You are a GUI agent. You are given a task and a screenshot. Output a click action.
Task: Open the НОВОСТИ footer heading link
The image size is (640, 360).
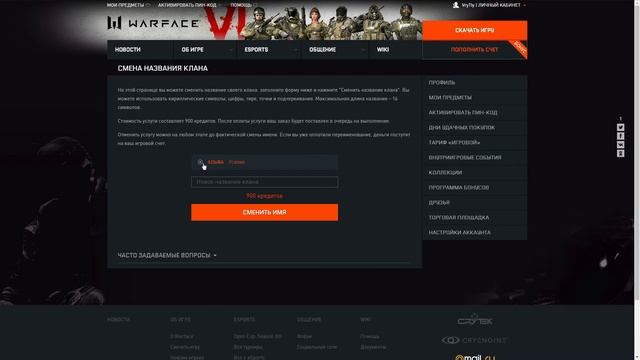(118, 320)
